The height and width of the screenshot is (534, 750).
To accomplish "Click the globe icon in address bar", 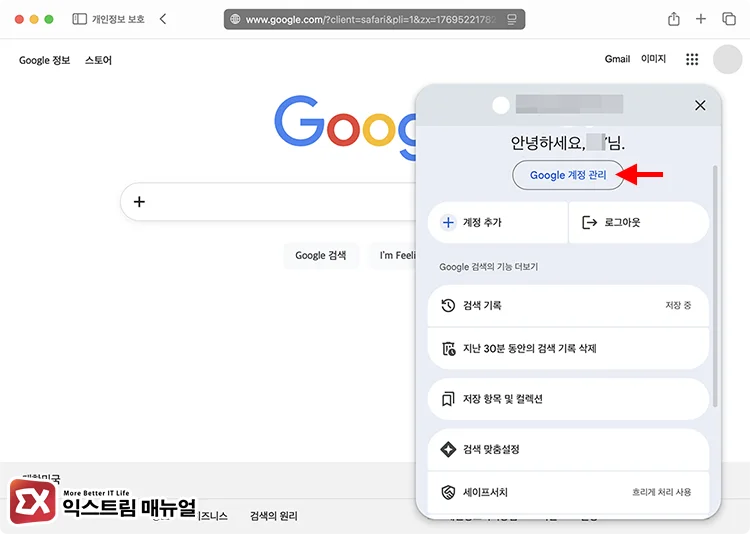I will [x=235, y=19].
